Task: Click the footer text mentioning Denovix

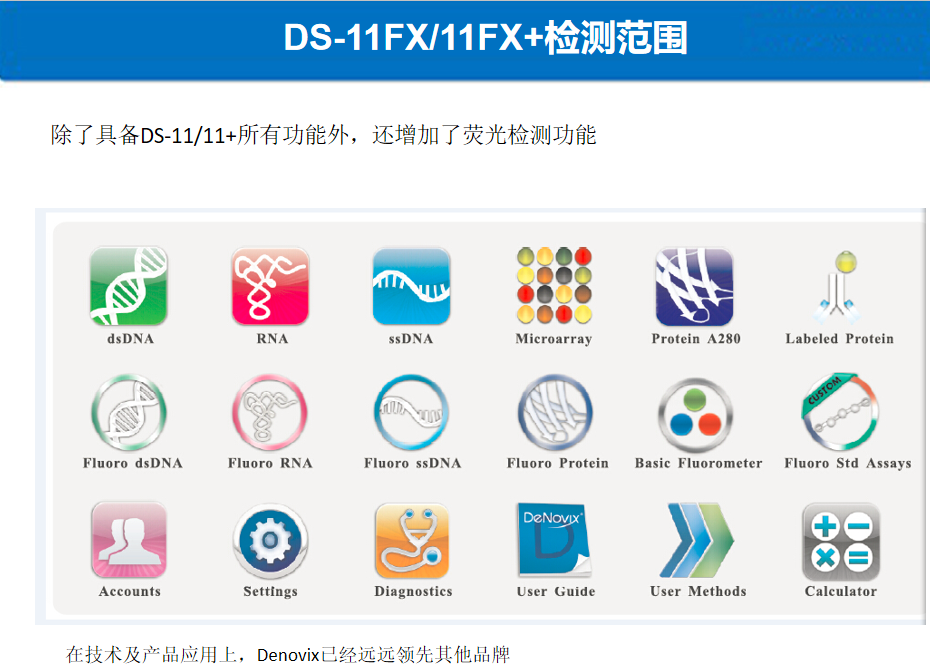Action: (288, 655)
